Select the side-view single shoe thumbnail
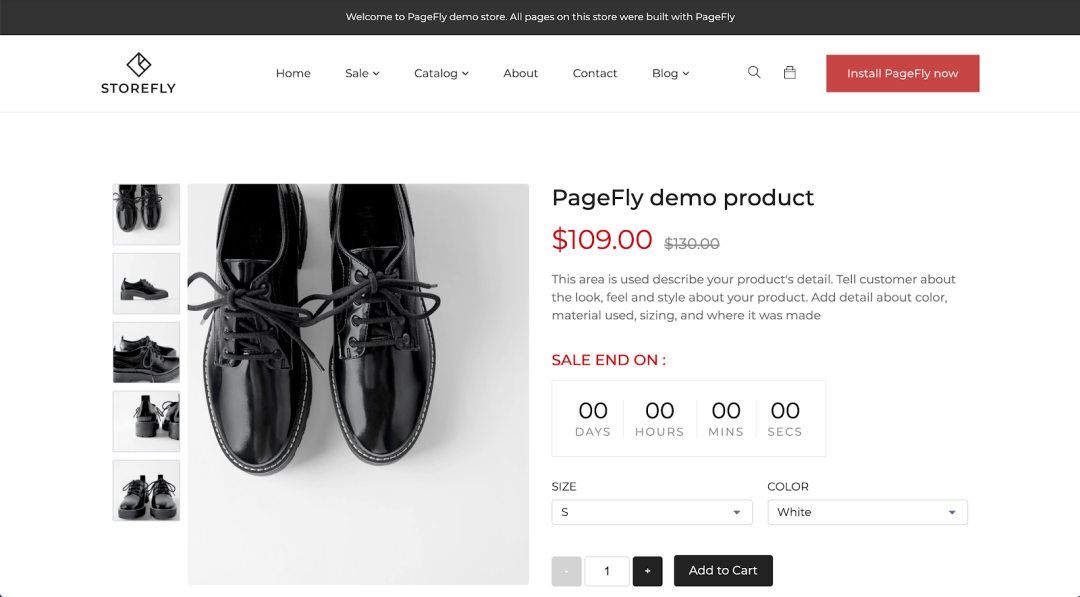Viewport: 1080px width, 597px height. coord(146,283)
